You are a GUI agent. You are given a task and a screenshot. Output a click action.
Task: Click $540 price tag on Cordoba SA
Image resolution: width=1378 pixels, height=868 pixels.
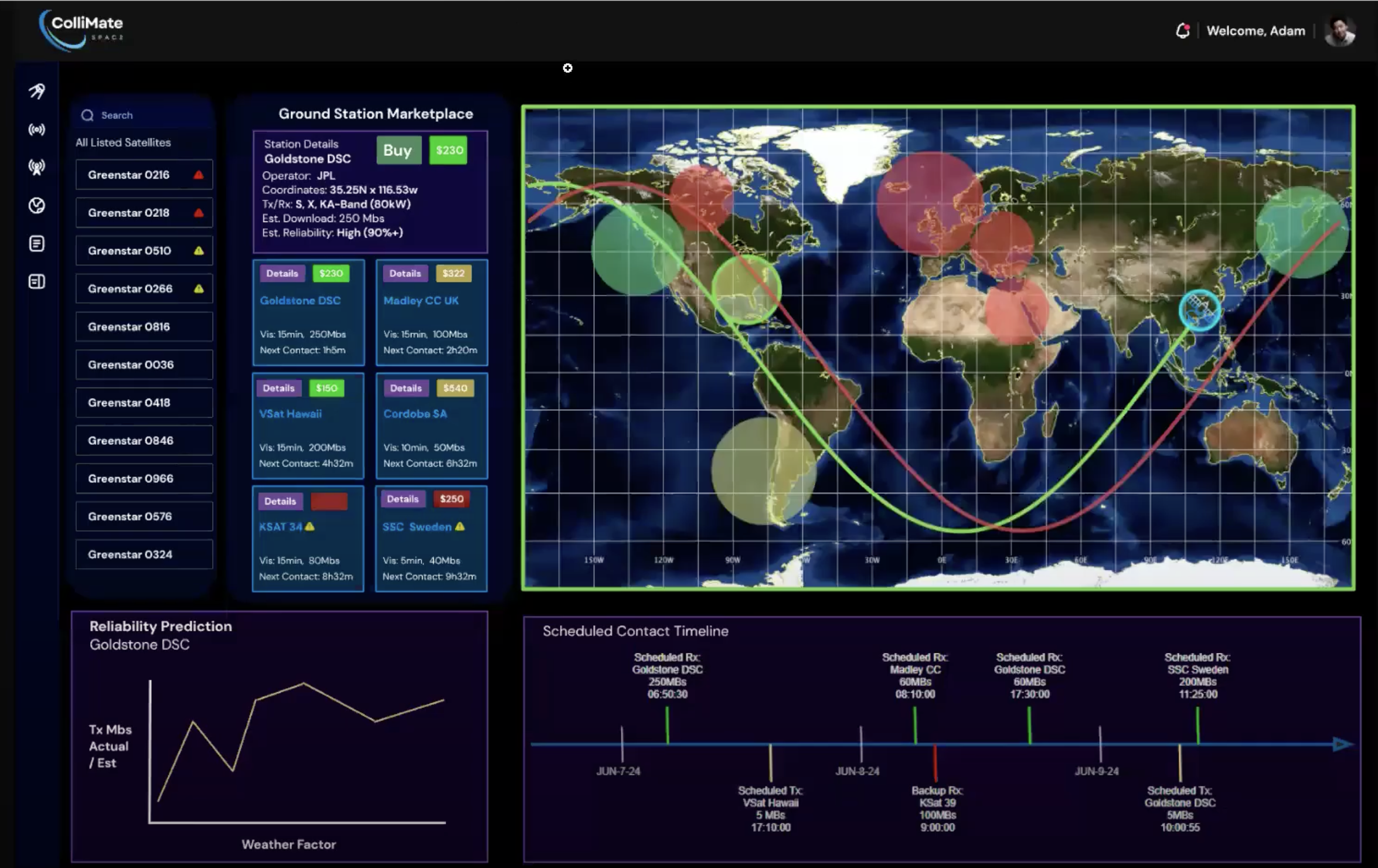(455, 388)
